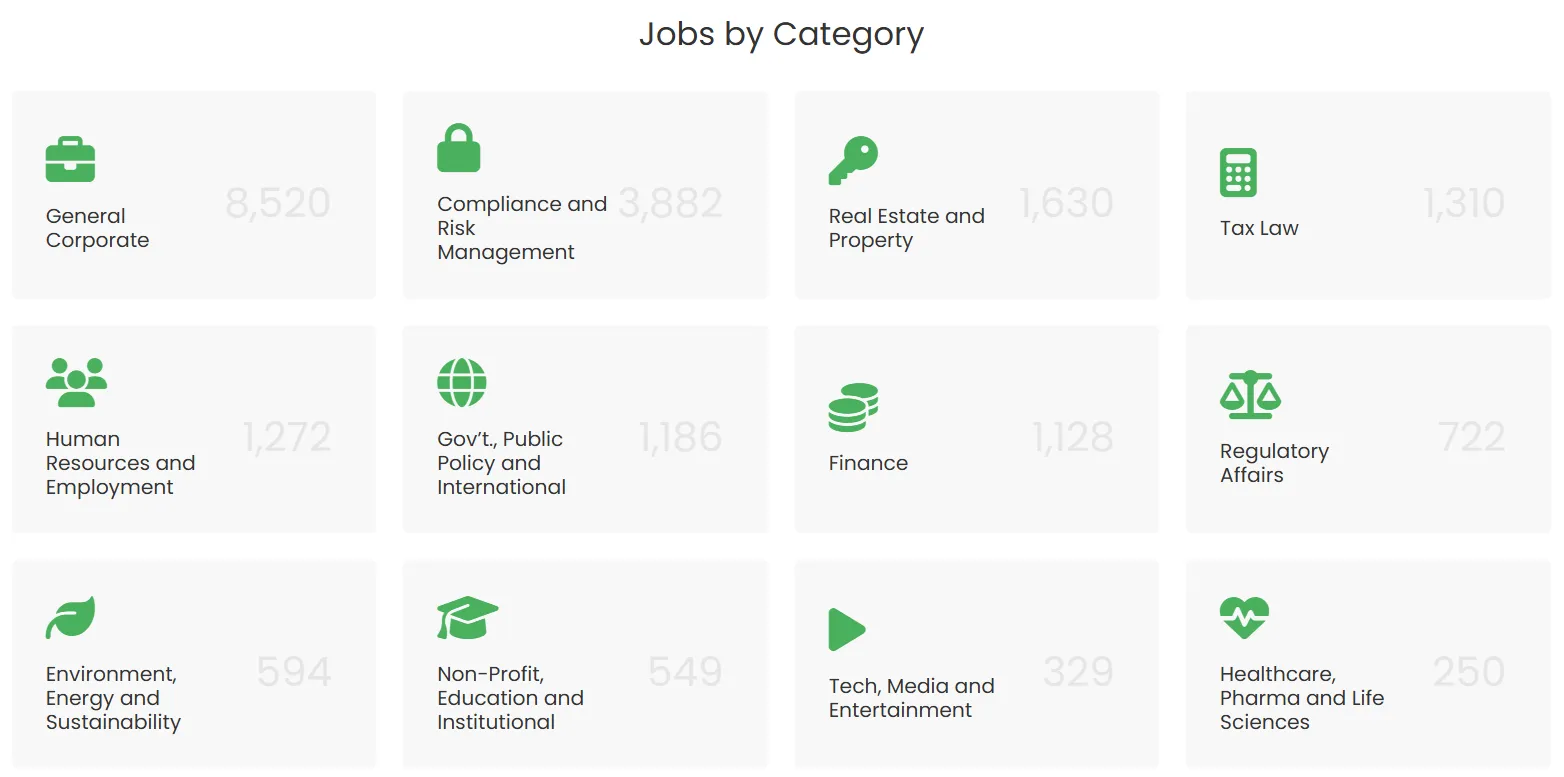Screen dimensions: 1564x777
Task: Click the calculator icon for Tax Law
Action: click(x=1238, y=172)
